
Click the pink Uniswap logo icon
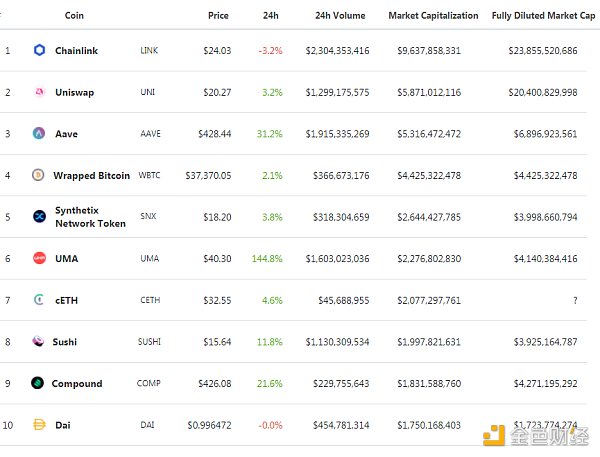[x=39, y=92]
